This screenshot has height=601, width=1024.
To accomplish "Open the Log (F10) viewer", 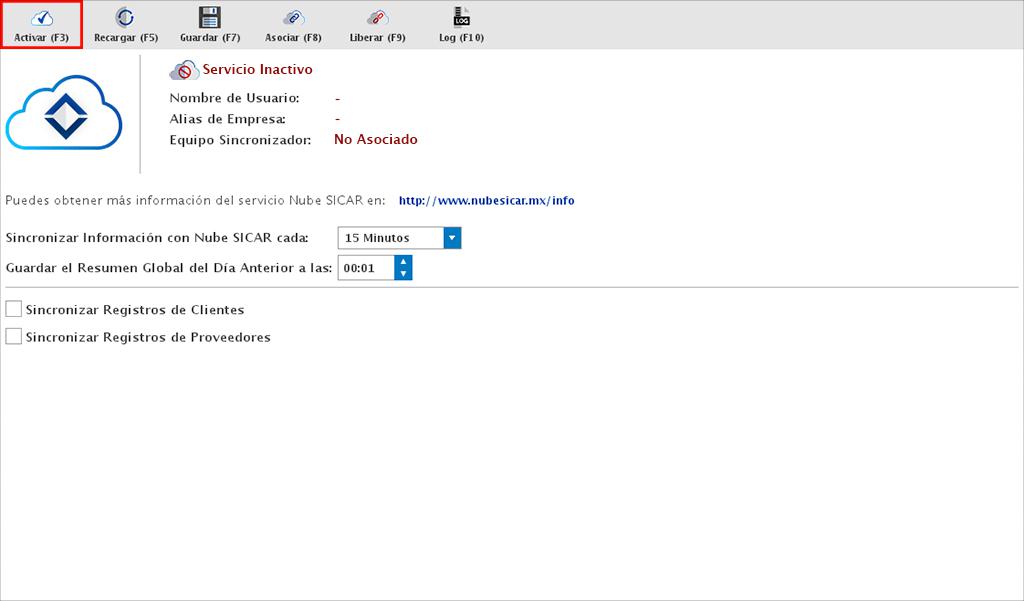I will click(461, 17).
